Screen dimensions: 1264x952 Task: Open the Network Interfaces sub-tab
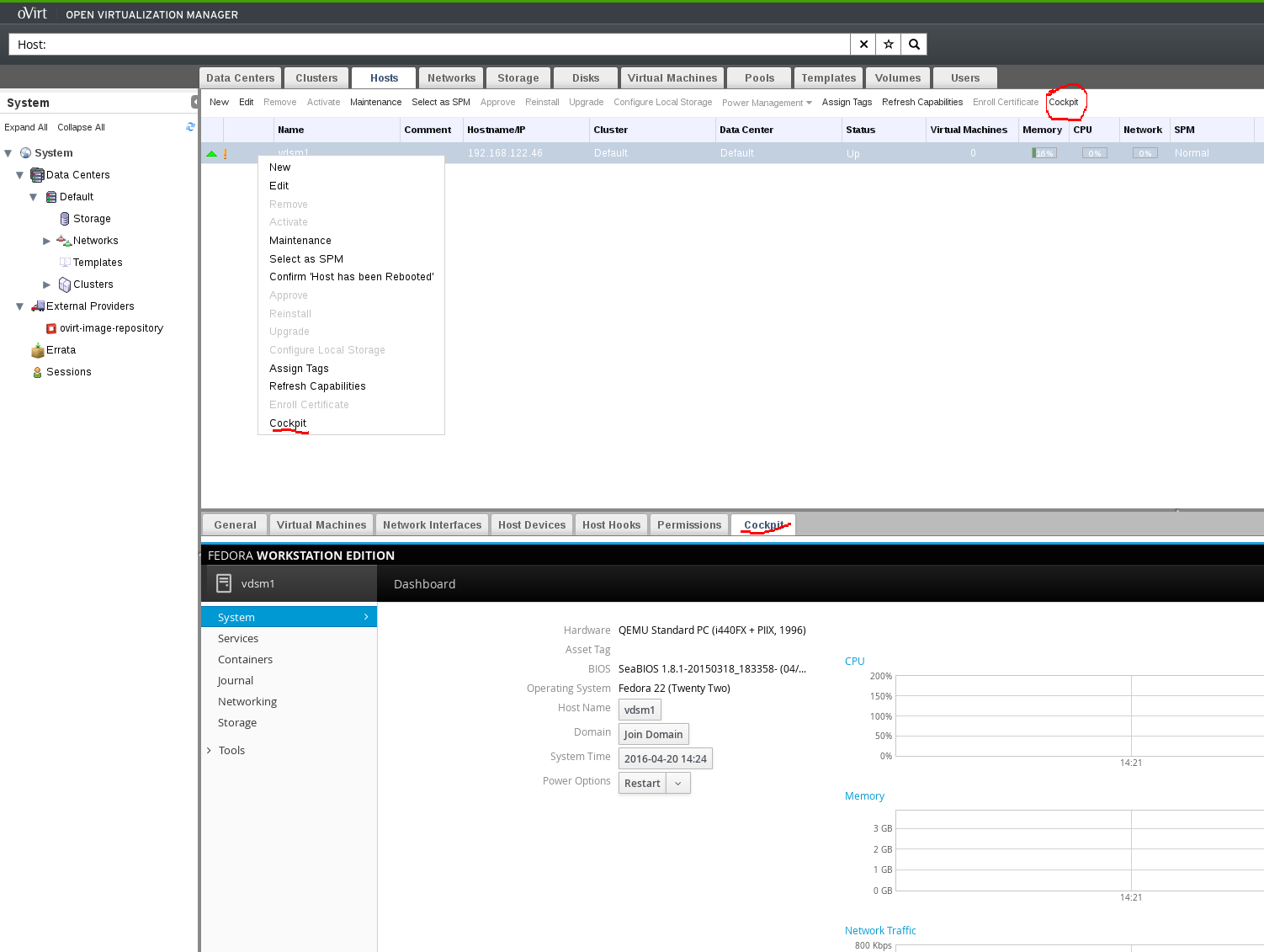[432, 525]
